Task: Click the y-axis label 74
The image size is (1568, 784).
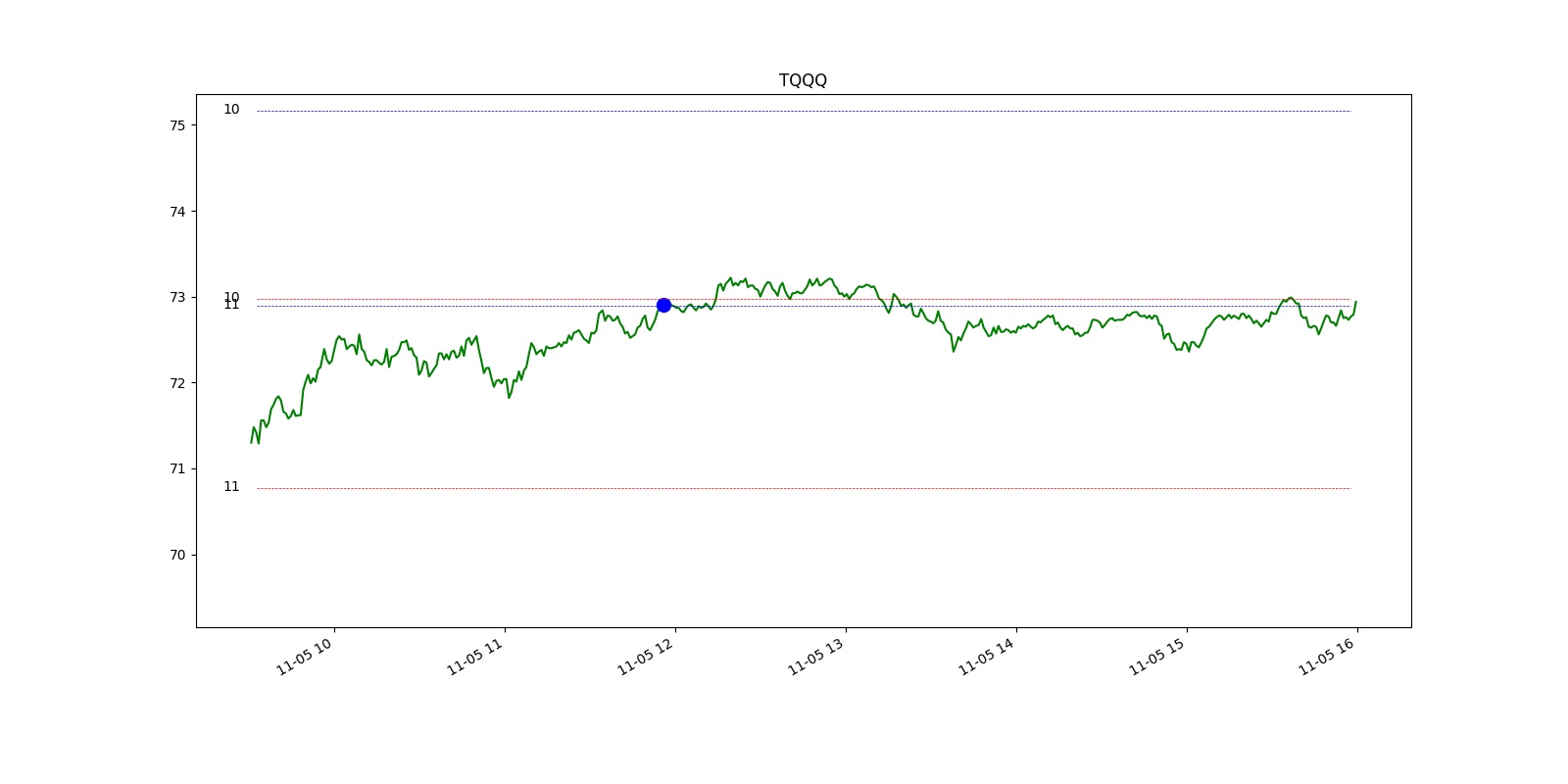Action: pyautogui.click(x=177, y=212)
